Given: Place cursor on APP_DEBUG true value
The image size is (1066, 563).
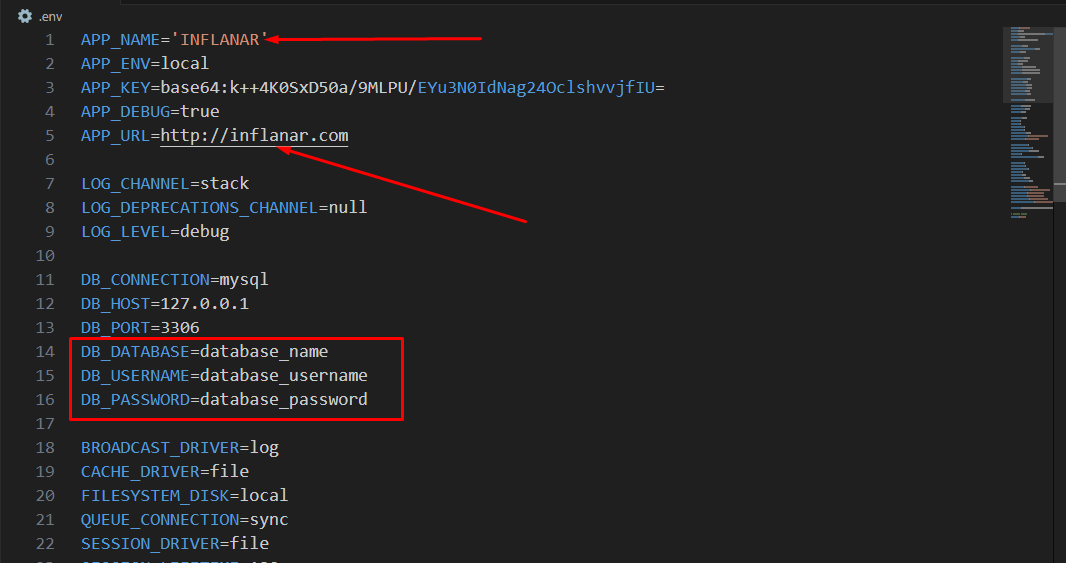Looking at the screenshot, I should (200, 111).
